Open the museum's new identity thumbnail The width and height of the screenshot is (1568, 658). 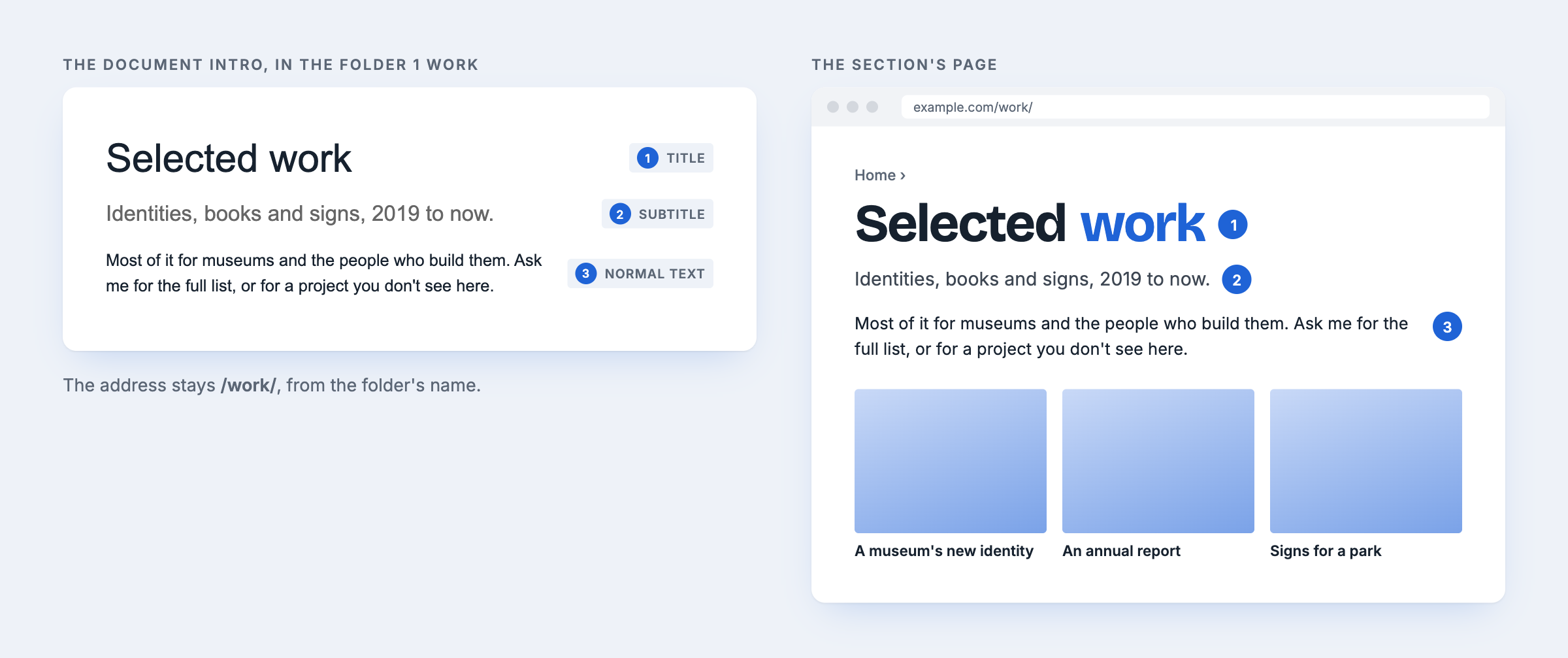951,461
